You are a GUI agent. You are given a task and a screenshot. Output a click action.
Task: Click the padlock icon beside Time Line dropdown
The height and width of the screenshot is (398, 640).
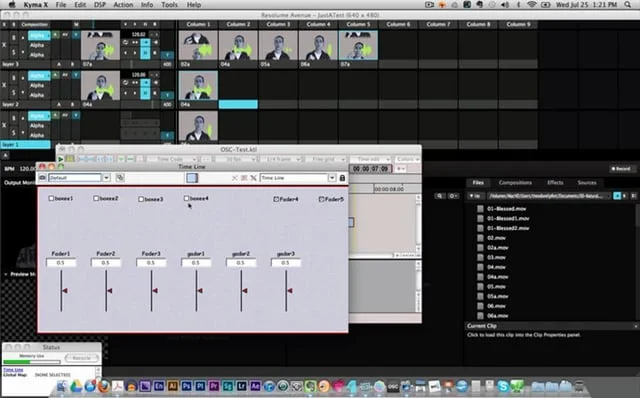(342, 178)
